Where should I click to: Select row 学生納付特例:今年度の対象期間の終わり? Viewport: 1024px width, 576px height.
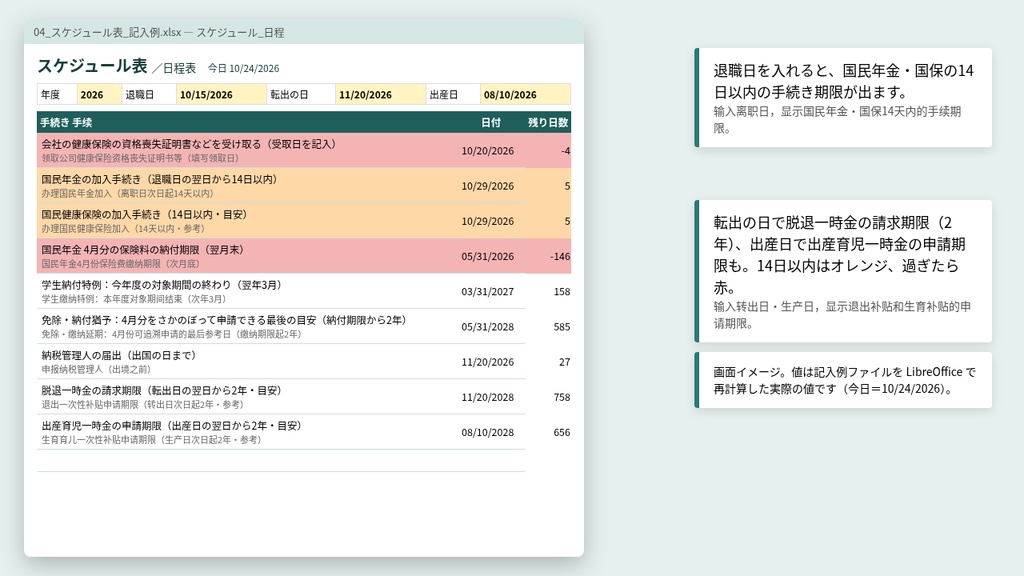pos(304,291)
